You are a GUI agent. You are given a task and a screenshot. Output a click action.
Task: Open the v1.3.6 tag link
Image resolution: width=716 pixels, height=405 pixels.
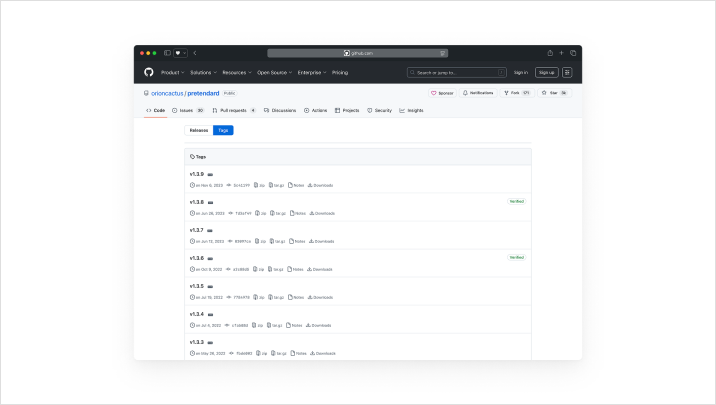(197, 258)
